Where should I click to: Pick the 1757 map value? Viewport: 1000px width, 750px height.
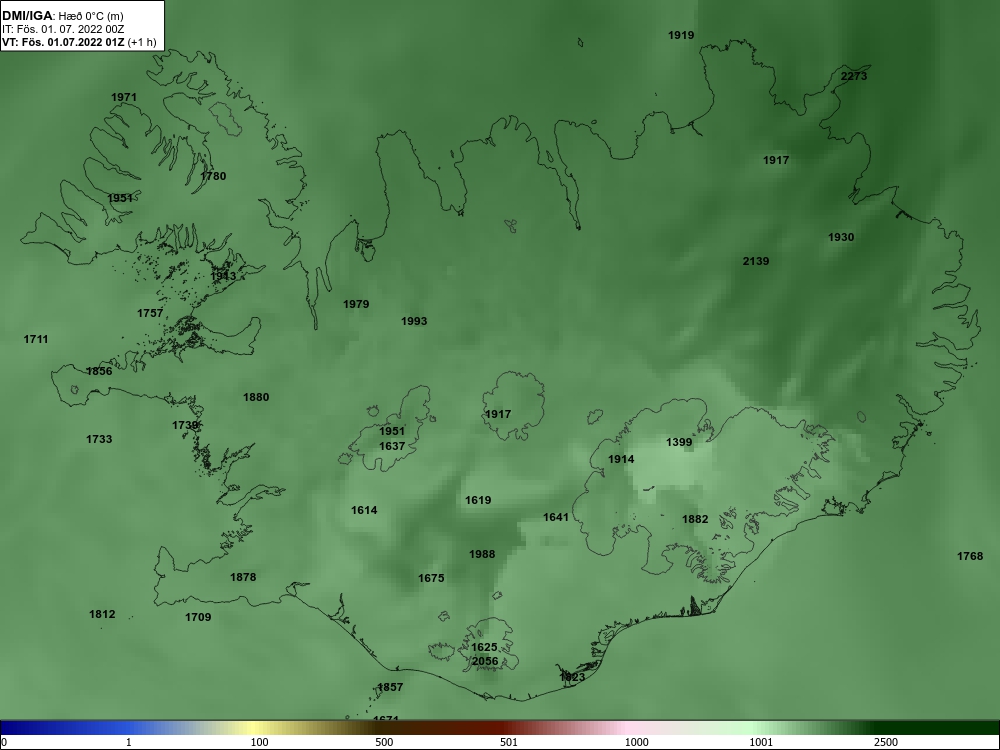(x=150, y=313)
